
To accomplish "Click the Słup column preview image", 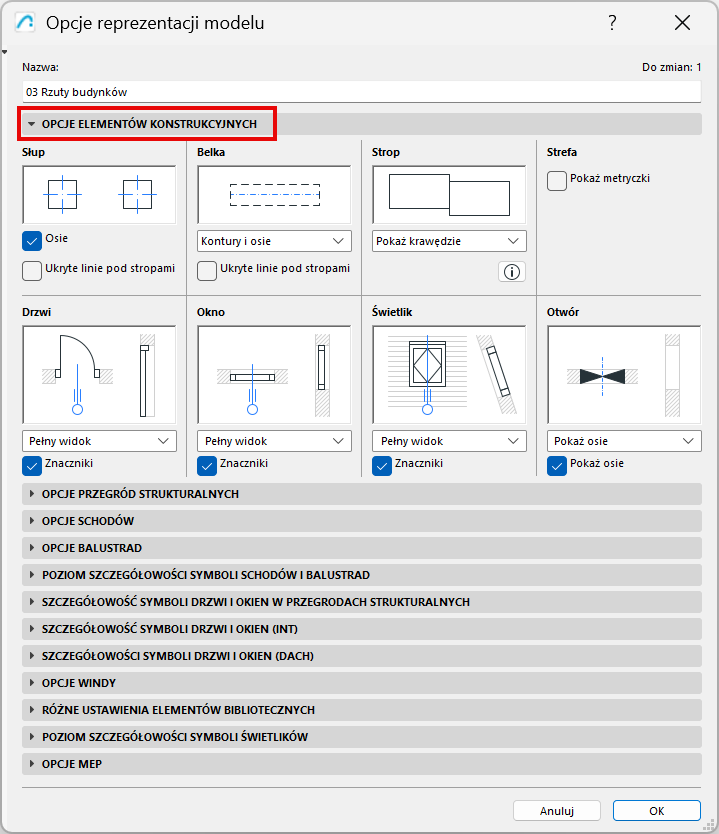I will 99,195.
